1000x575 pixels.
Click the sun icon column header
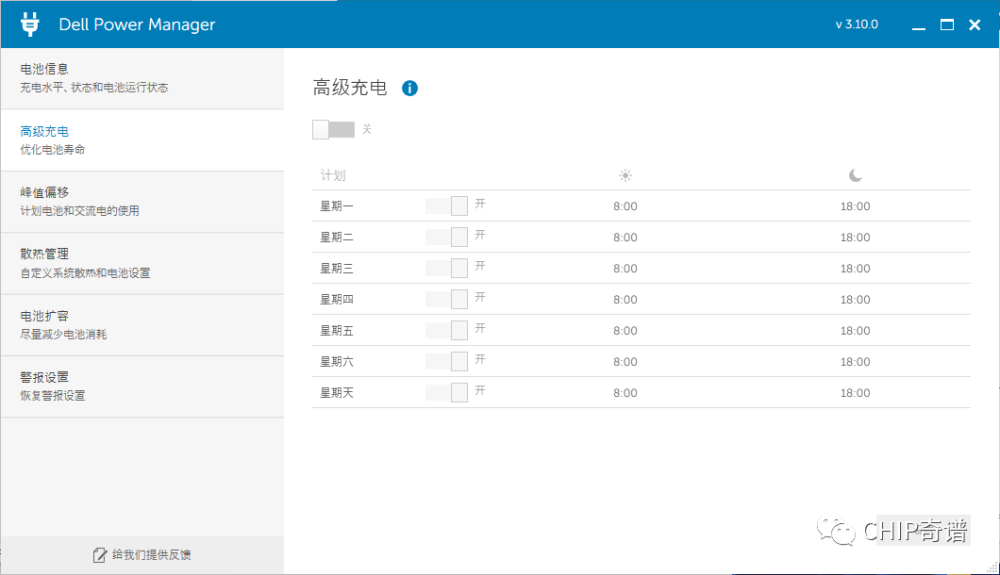coord(625,175)
